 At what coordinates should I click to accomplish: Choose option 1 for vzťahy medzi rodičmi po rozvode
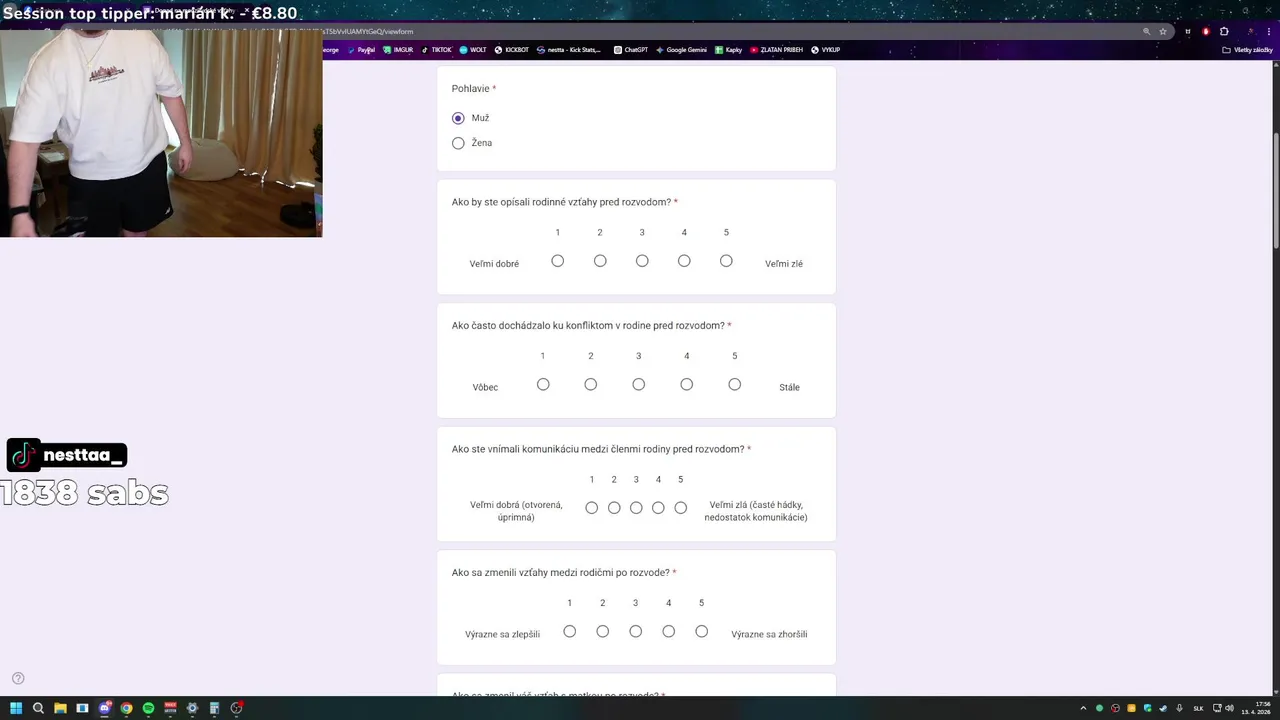(570, 631)
